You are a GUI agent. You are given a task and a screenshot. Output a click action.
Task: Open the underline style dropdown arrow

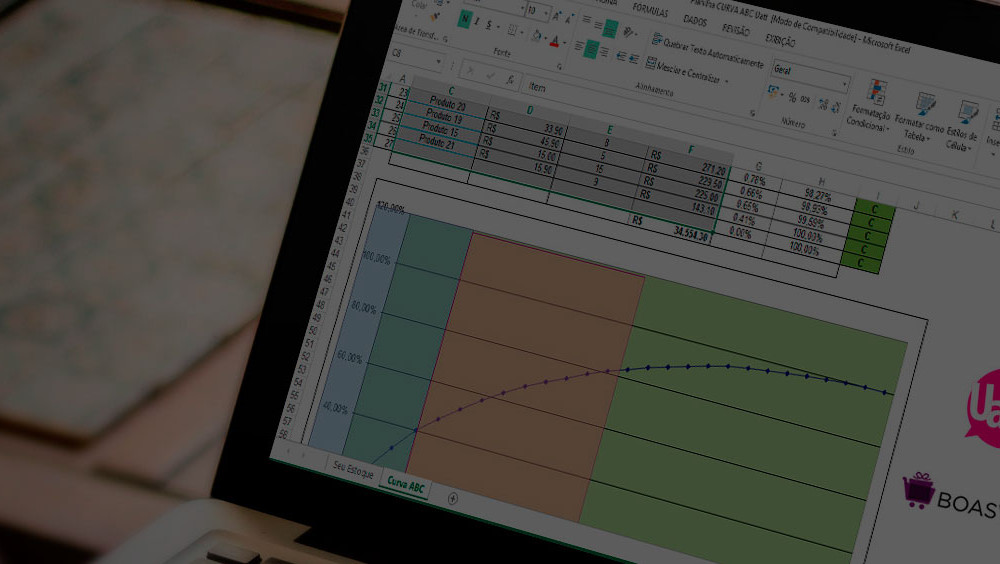click(x=497, y=27)
